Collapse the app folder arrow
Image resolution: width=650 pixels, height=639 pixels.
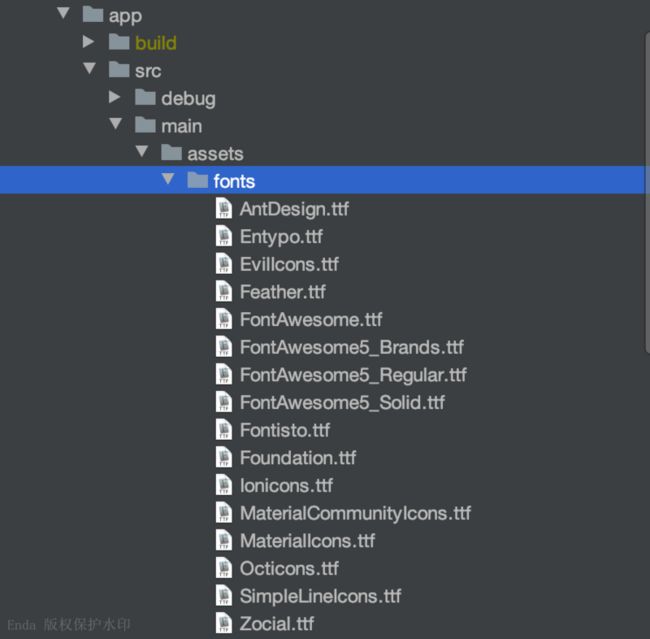point(63,13)
